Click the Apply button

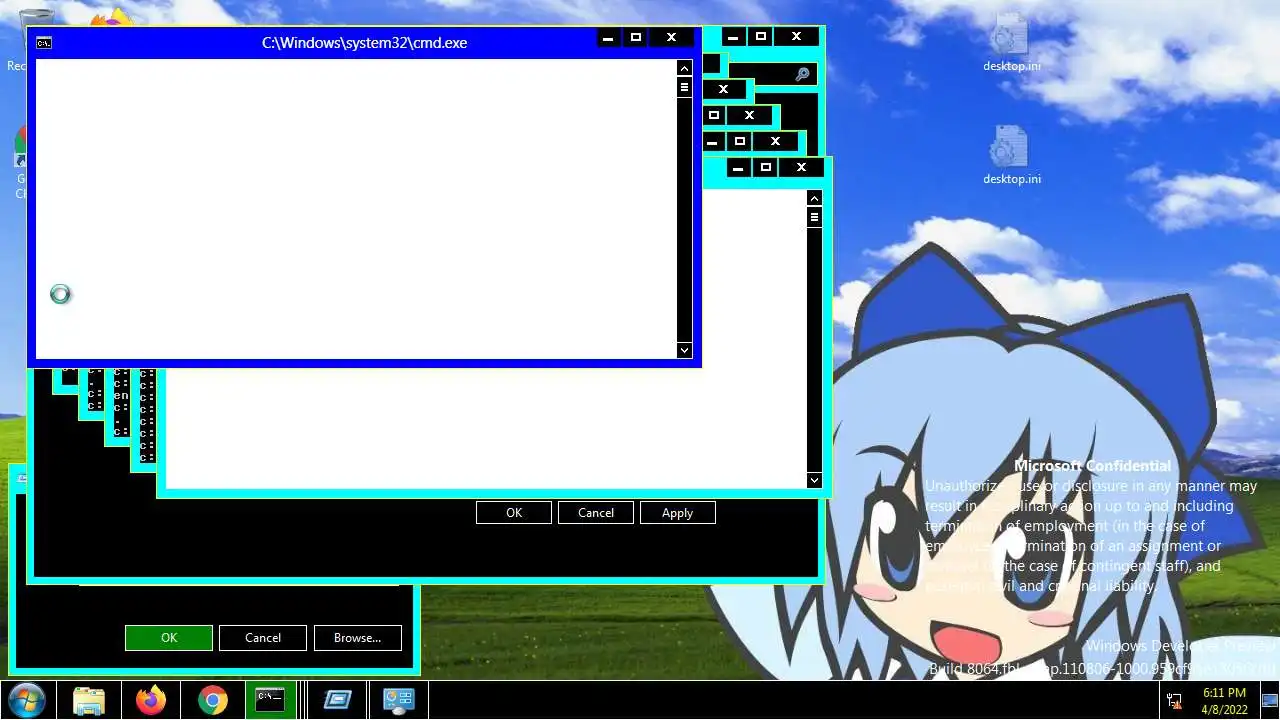tap(677, 512)
